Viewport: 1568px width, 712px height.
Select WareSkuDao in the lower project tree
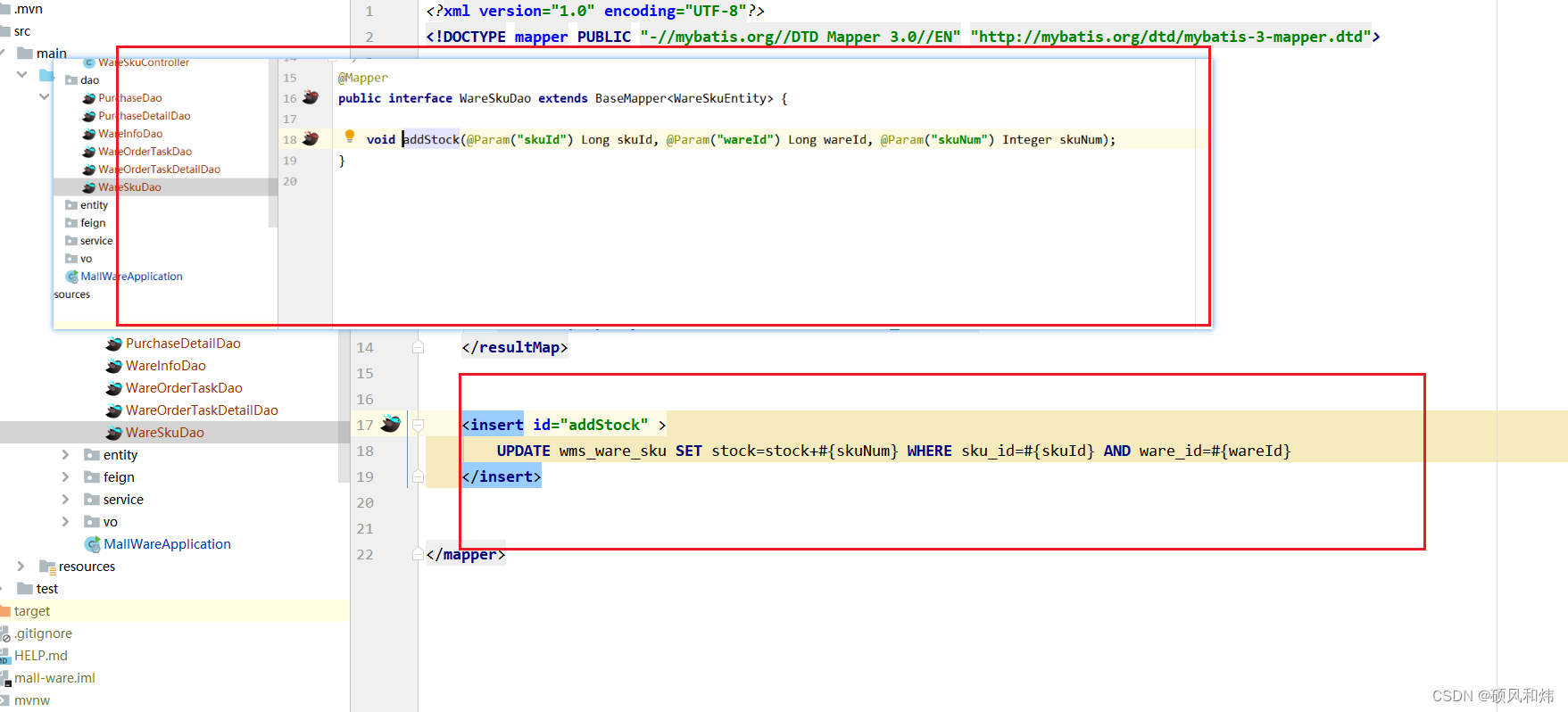tap(165, 433)
